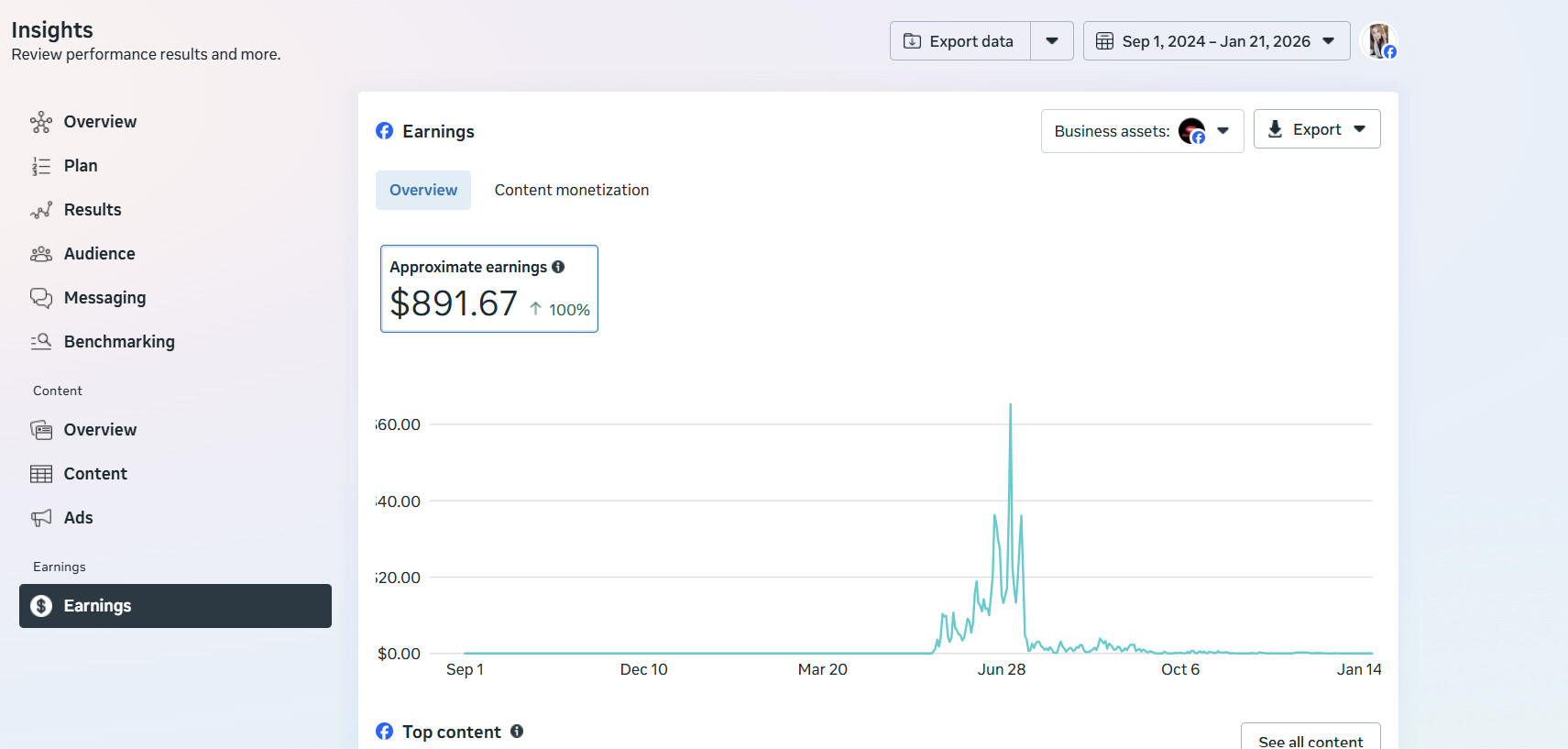Screen dimensions: 1568x749
Task: Open the date range picker dropdown
Action: point(1216,41)
